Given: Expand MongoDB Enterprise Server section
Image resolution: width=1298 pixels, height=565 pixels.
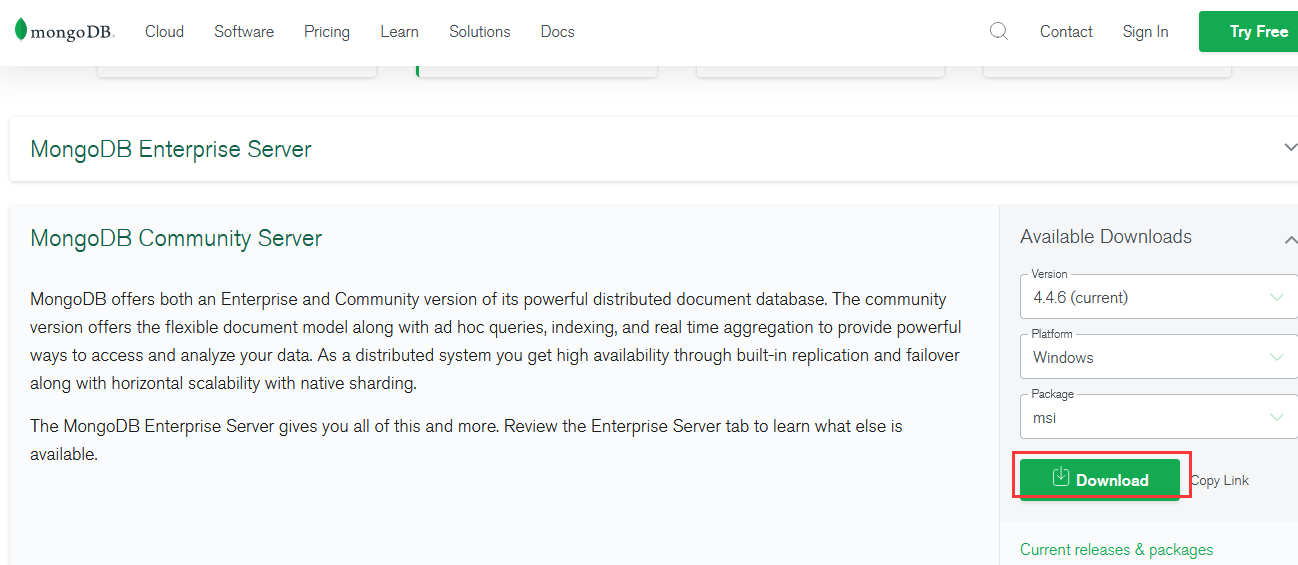Looking at the screenshot, I should 1290,148.
